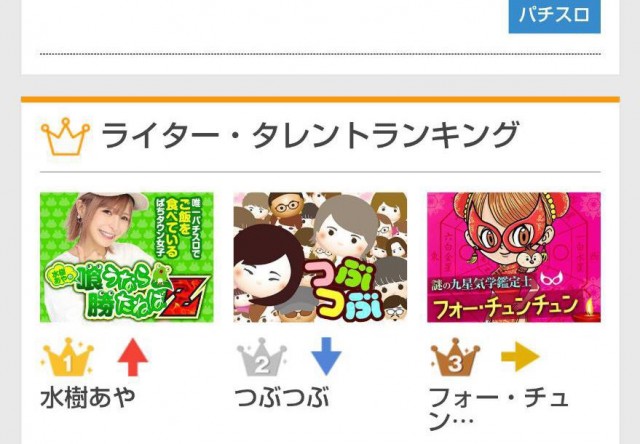
Task: Open the 水樹あや name link
Action: point(88,397)
